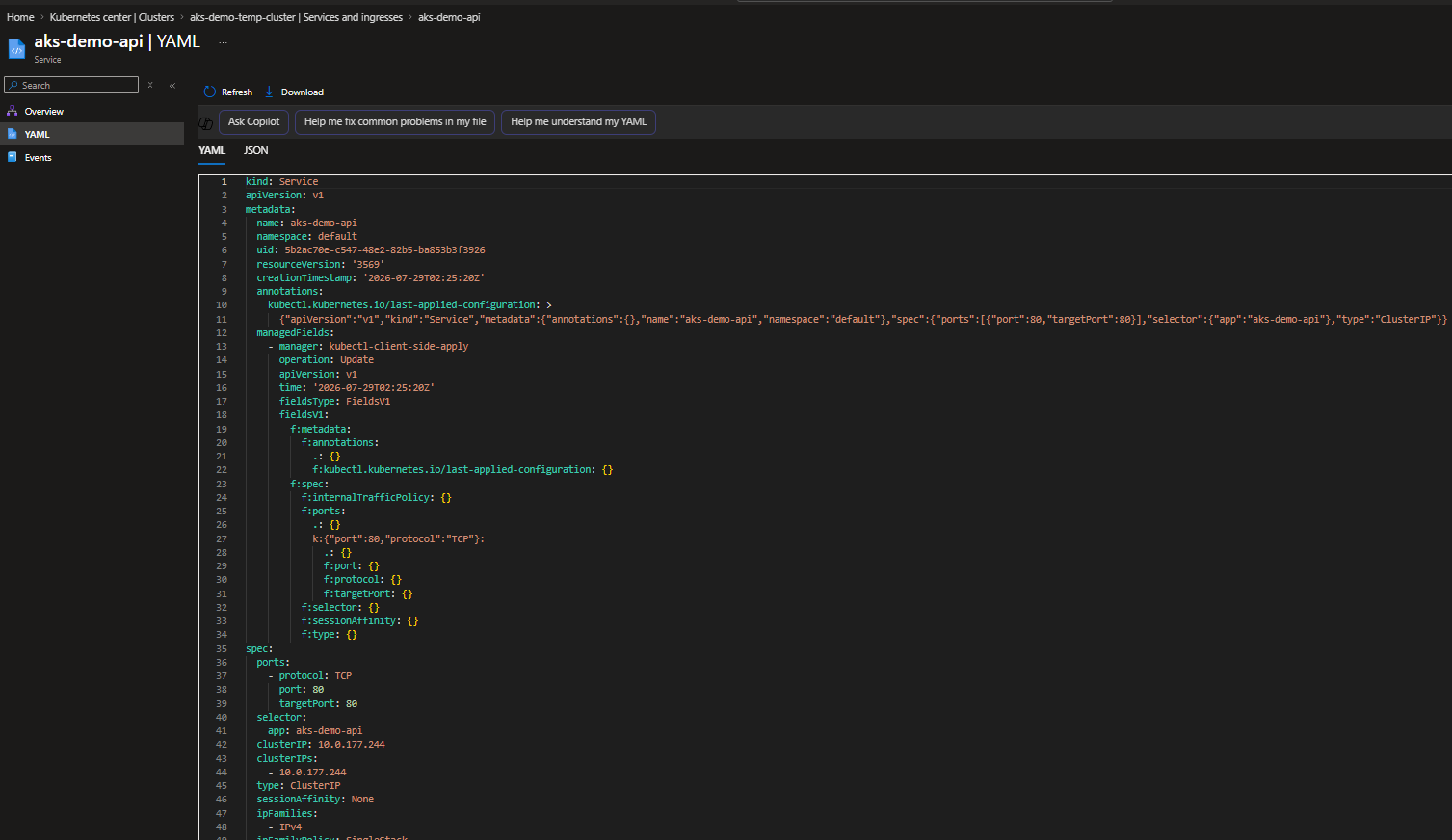Open Kubernetes center | Clusters breadcrumb

112,17
